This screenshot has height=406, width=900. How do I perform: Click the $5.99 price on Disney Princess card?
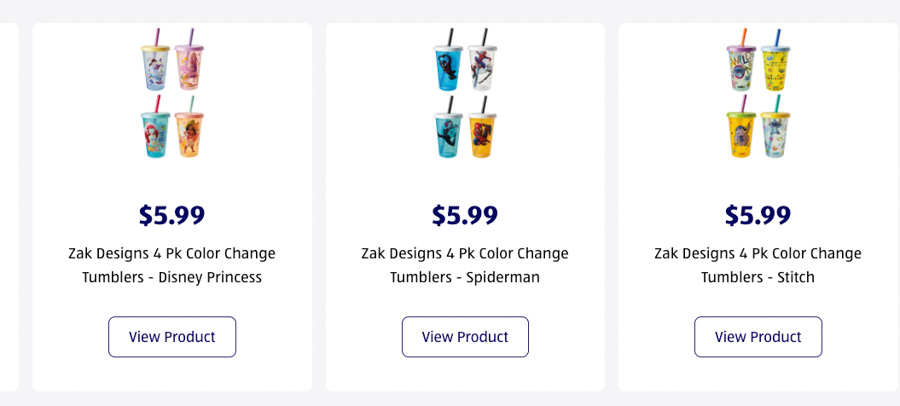[172, 215]
